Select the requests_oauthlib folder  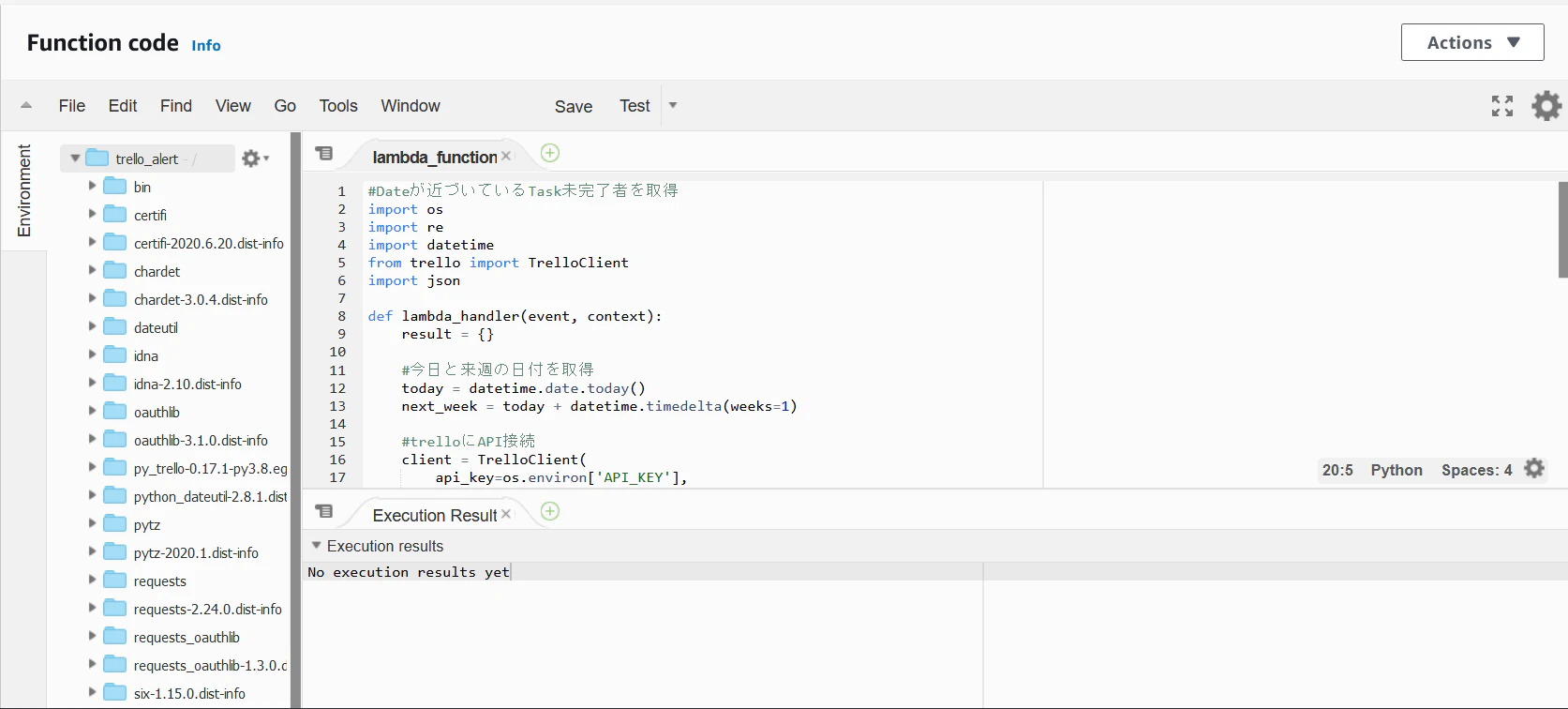[x=187, y=637]
